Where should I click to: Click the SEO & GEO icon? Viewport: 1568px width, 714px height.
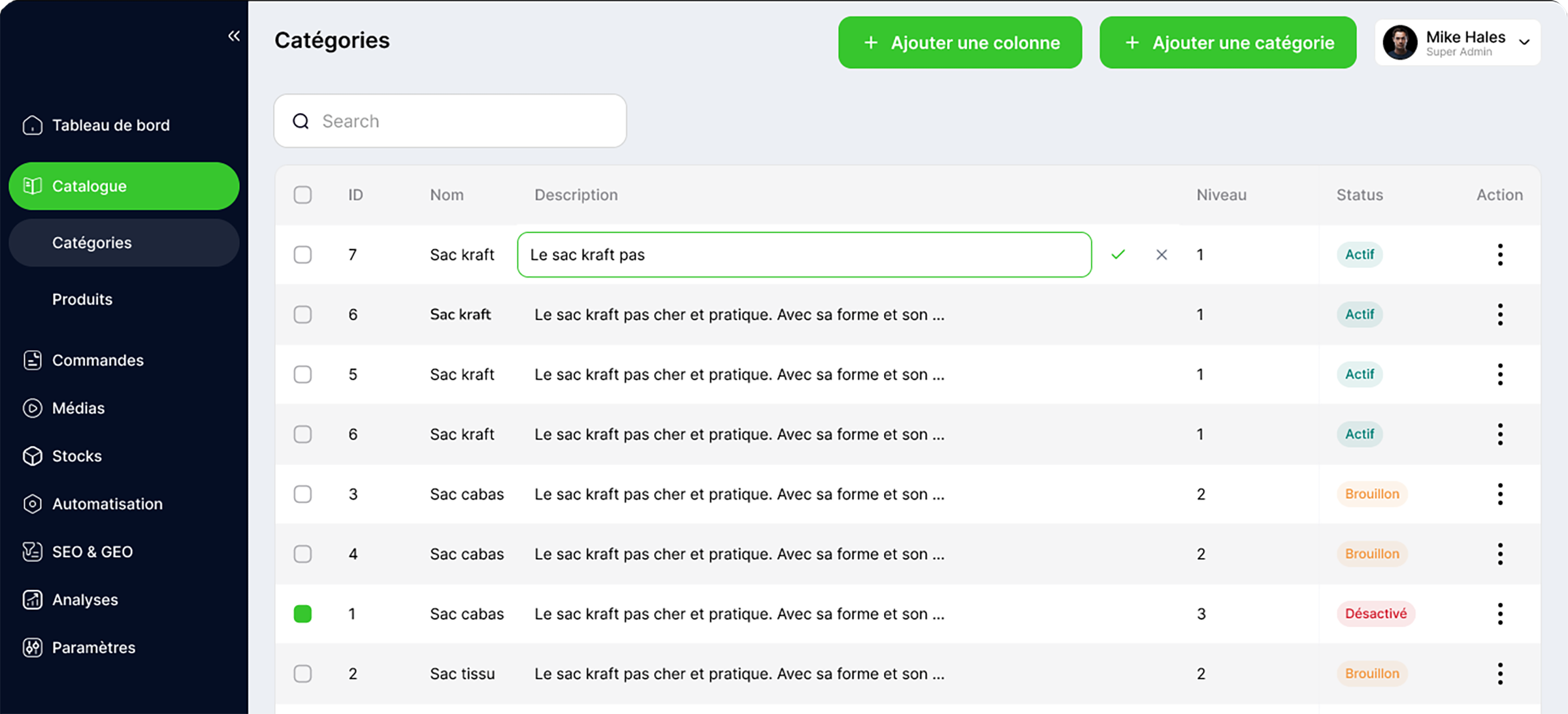[x=32, y=552]
